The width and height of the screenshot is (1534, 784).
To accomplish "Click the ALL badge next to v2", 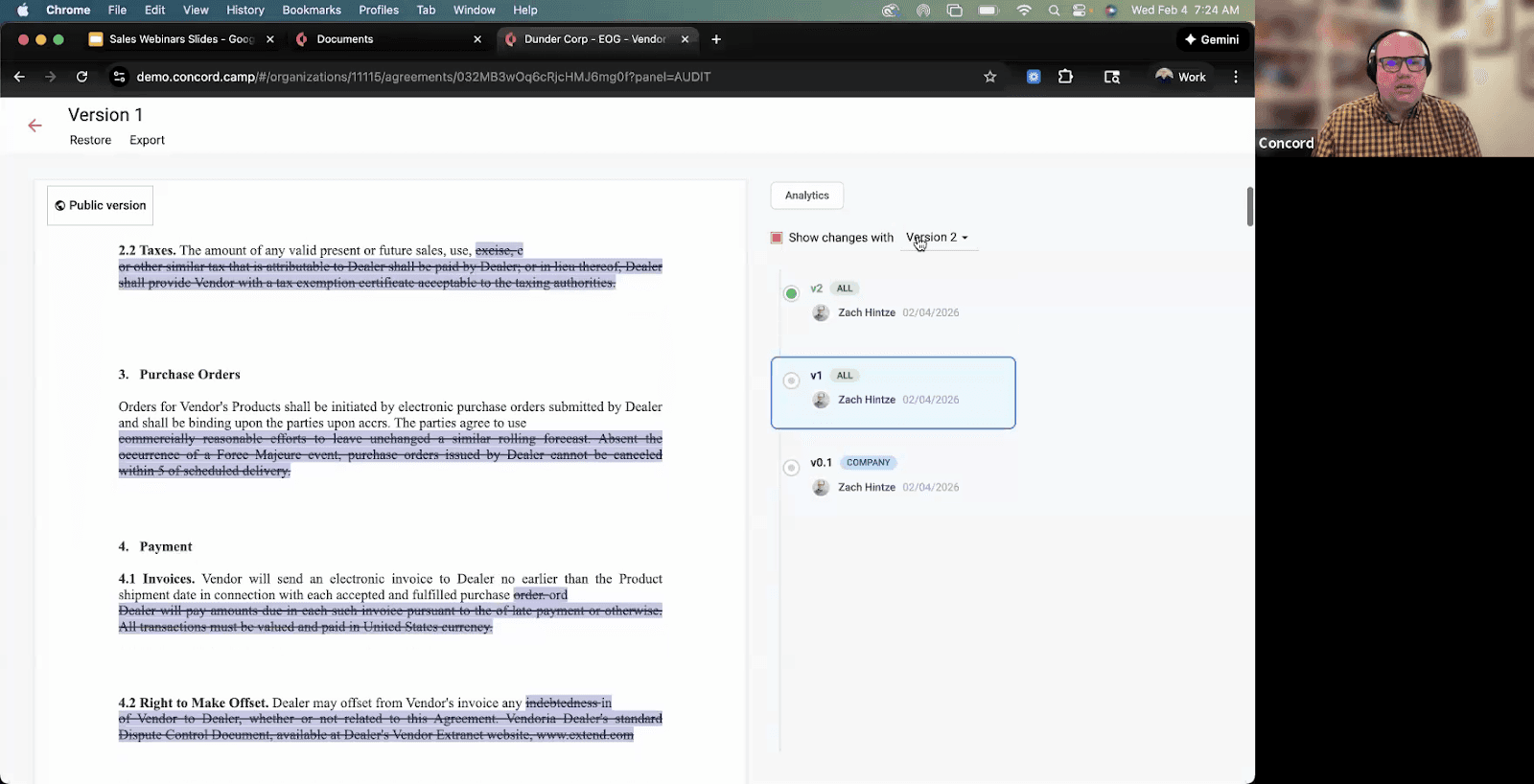I will [x=844, y=288].
